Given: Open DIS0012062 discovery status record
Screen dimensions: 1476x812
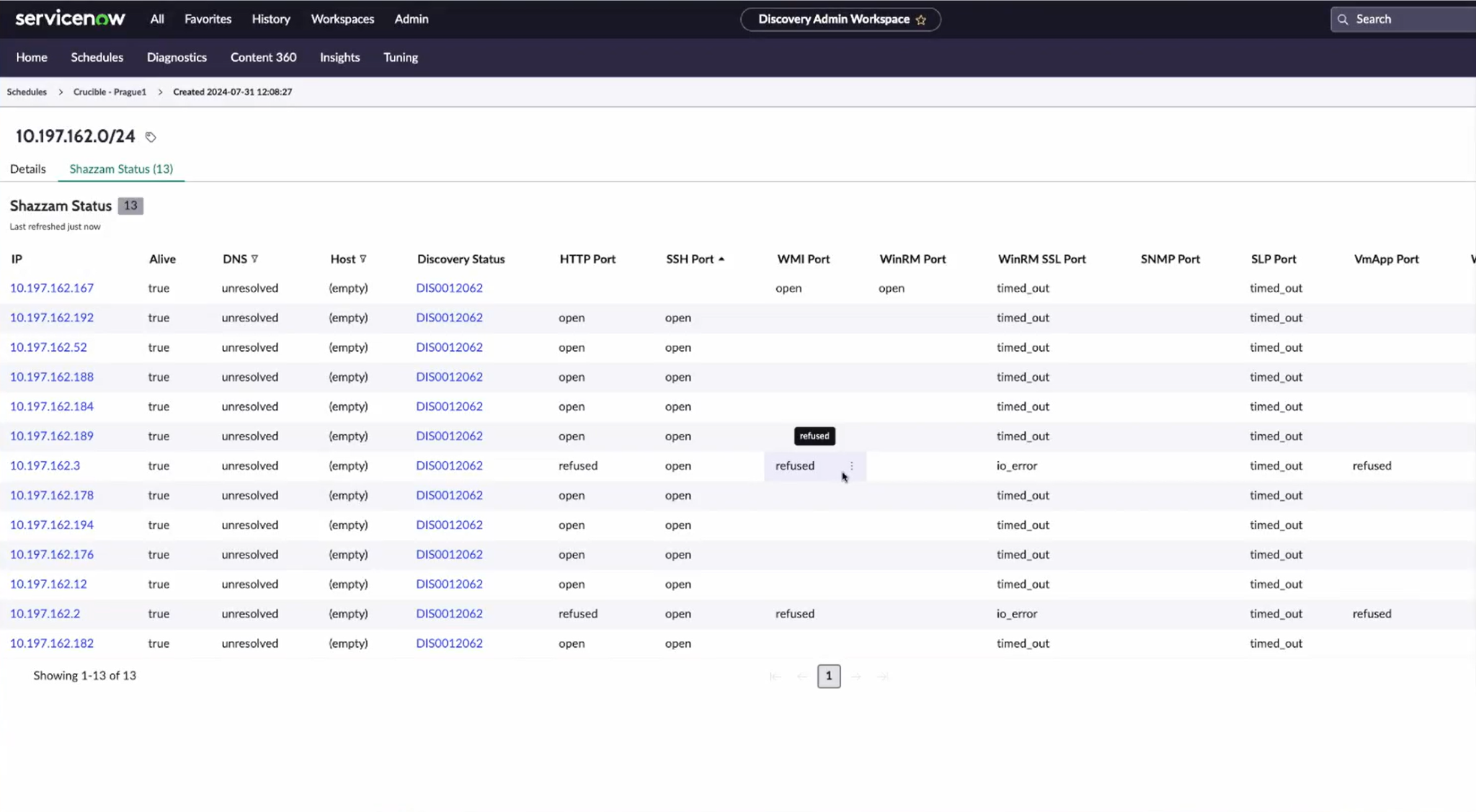Looking at the screenshot, I should [448, 287].
